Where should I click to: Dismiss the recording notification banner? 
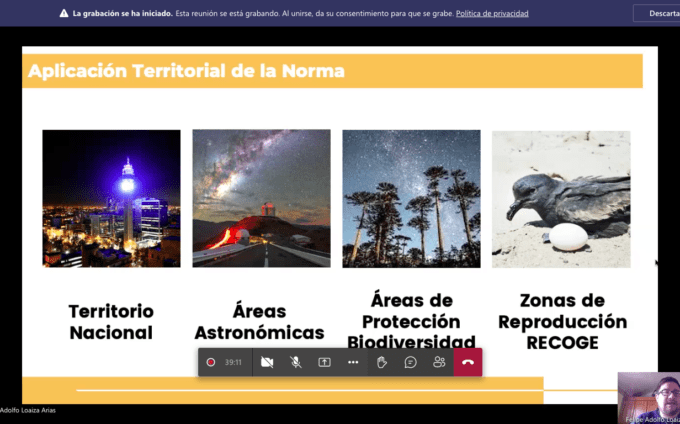point(656,14)
